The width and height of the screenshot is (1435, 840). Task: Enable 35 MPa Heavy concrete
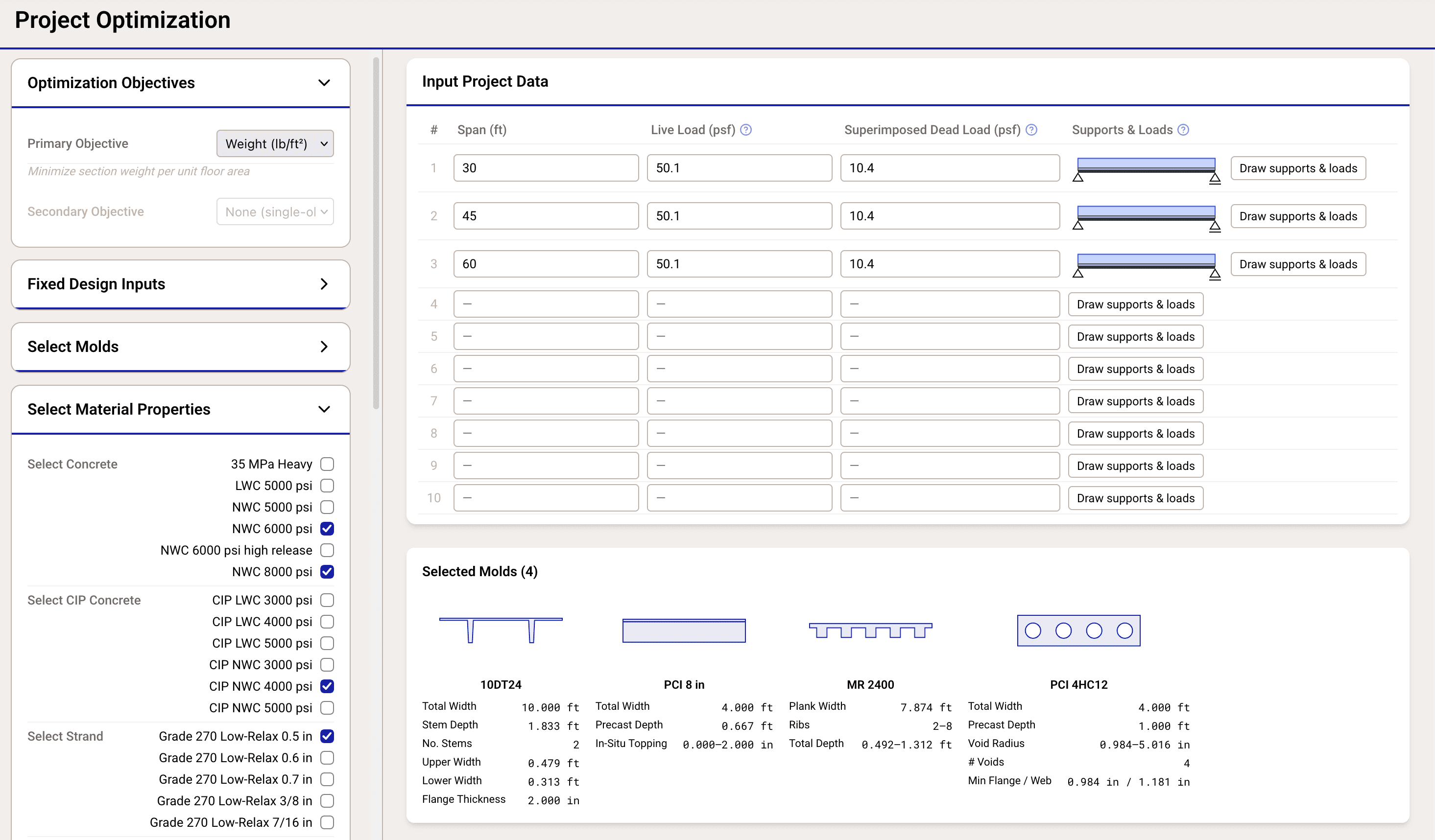[327, 464]
